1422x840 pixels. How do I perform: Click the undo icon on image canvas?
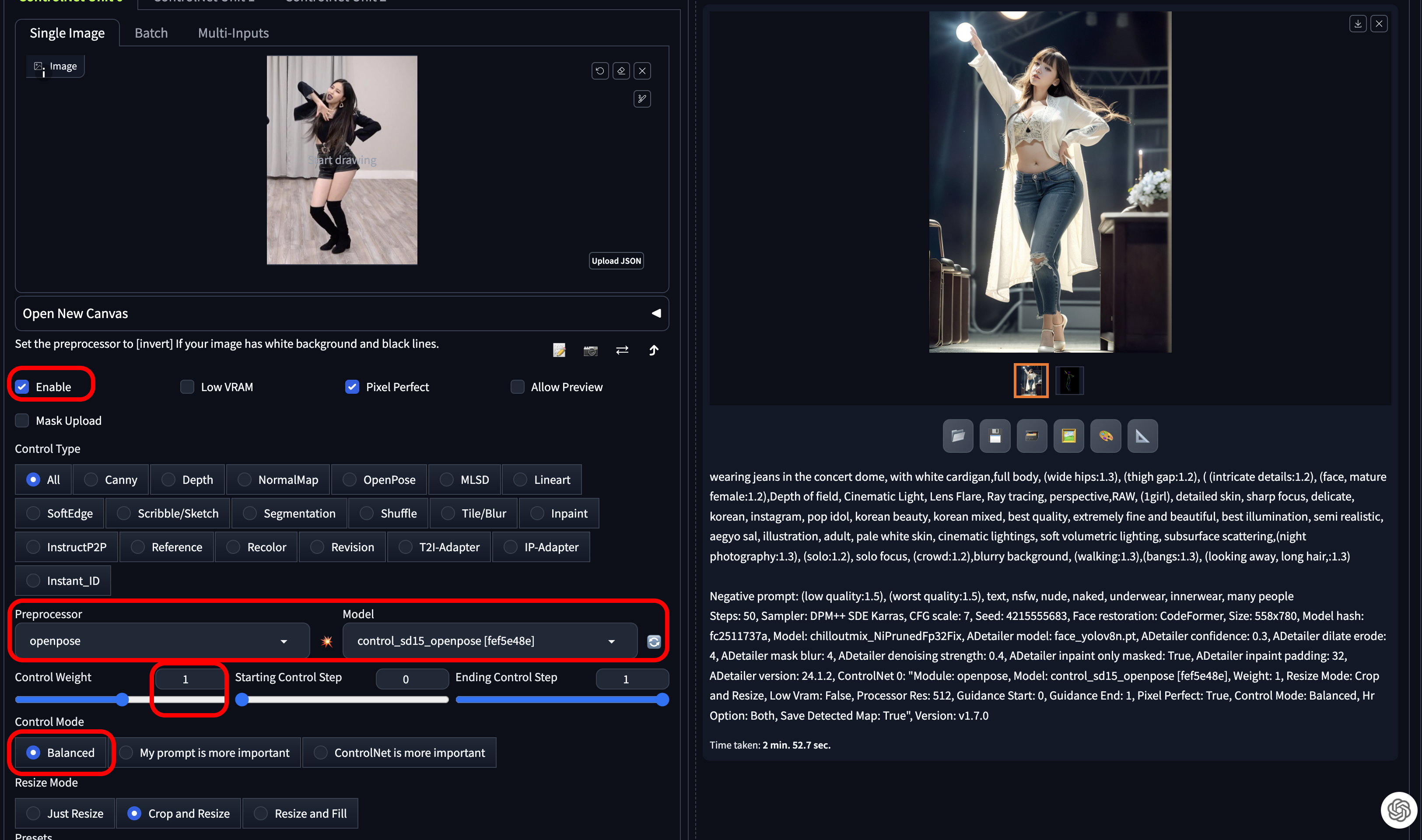point(599,71)
